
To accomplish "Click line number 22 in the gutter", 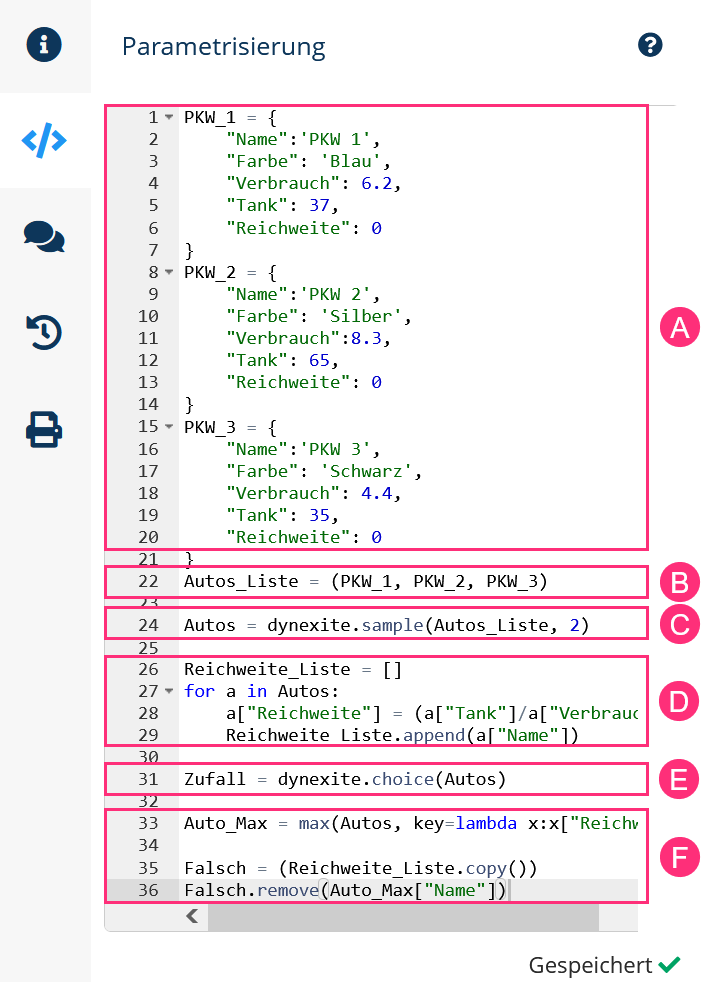I will (x=148, y=581).
